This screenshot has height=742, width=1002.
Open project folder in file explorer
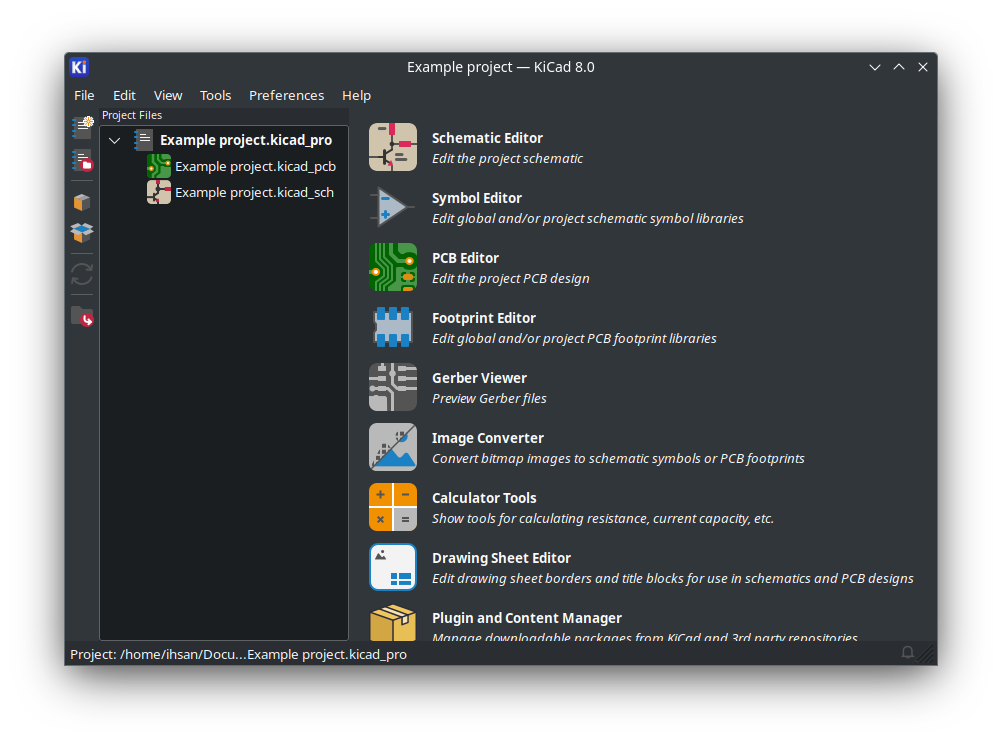(x=82, y=316)
